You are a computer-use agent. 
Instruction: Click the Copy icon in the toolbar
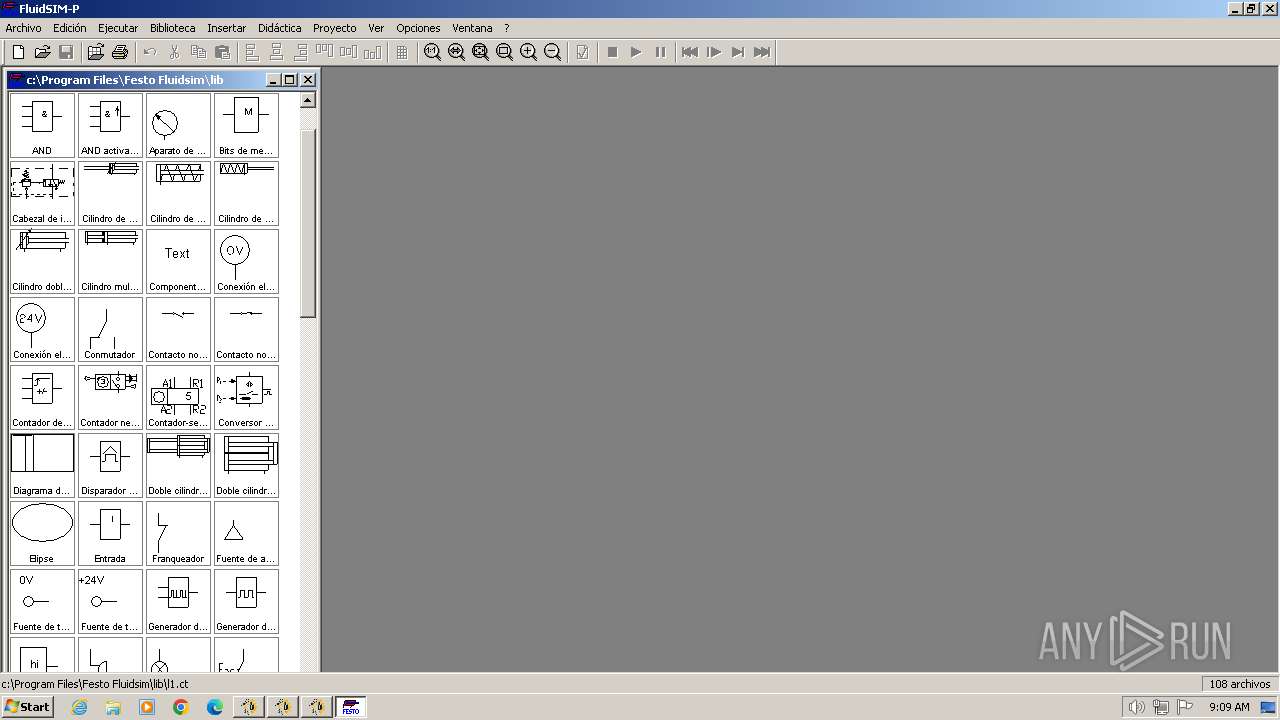coord(198,52)
